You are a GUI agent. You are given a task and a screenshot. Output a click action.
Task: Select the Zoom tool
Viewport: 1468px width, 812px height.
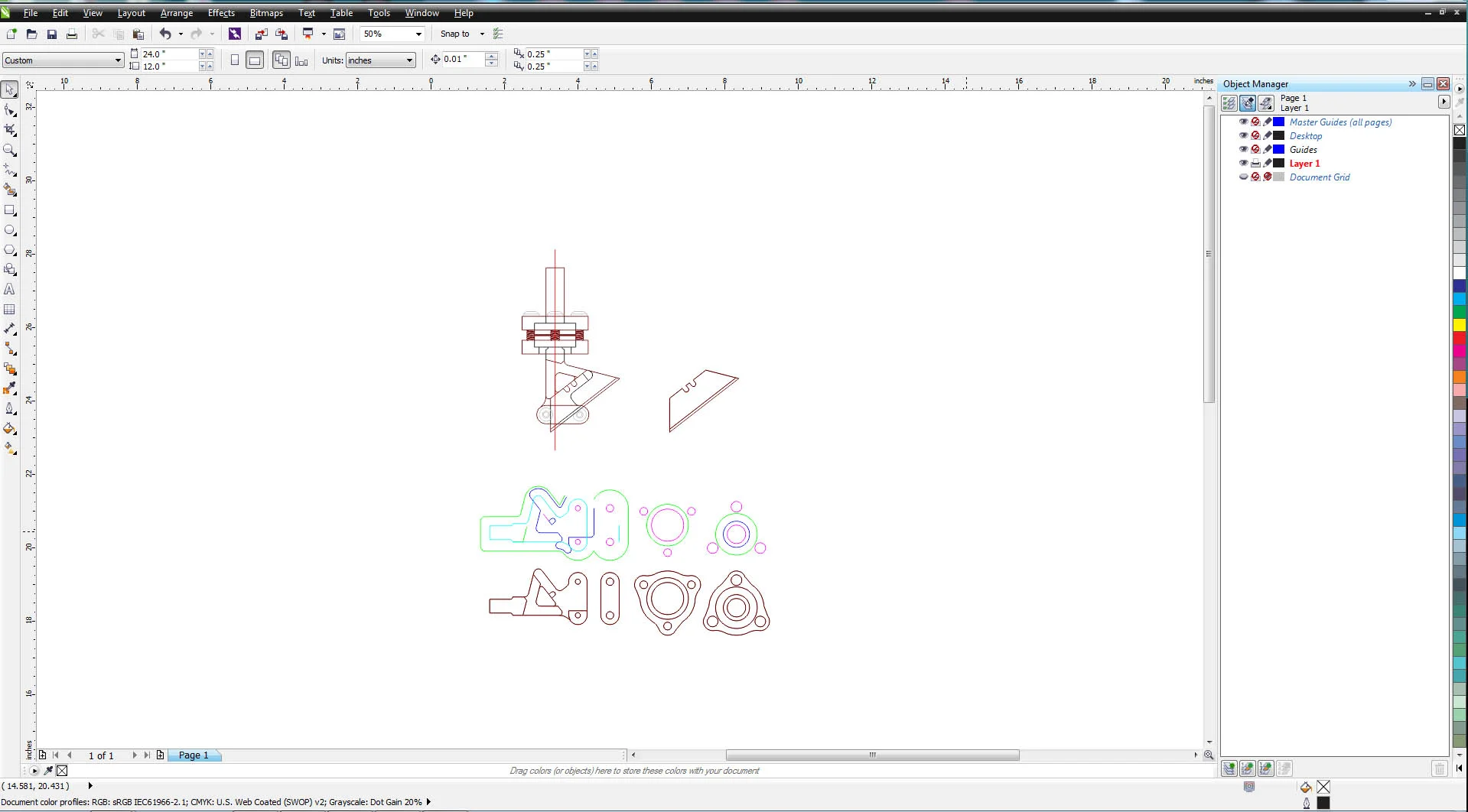(x=10, y=150)
